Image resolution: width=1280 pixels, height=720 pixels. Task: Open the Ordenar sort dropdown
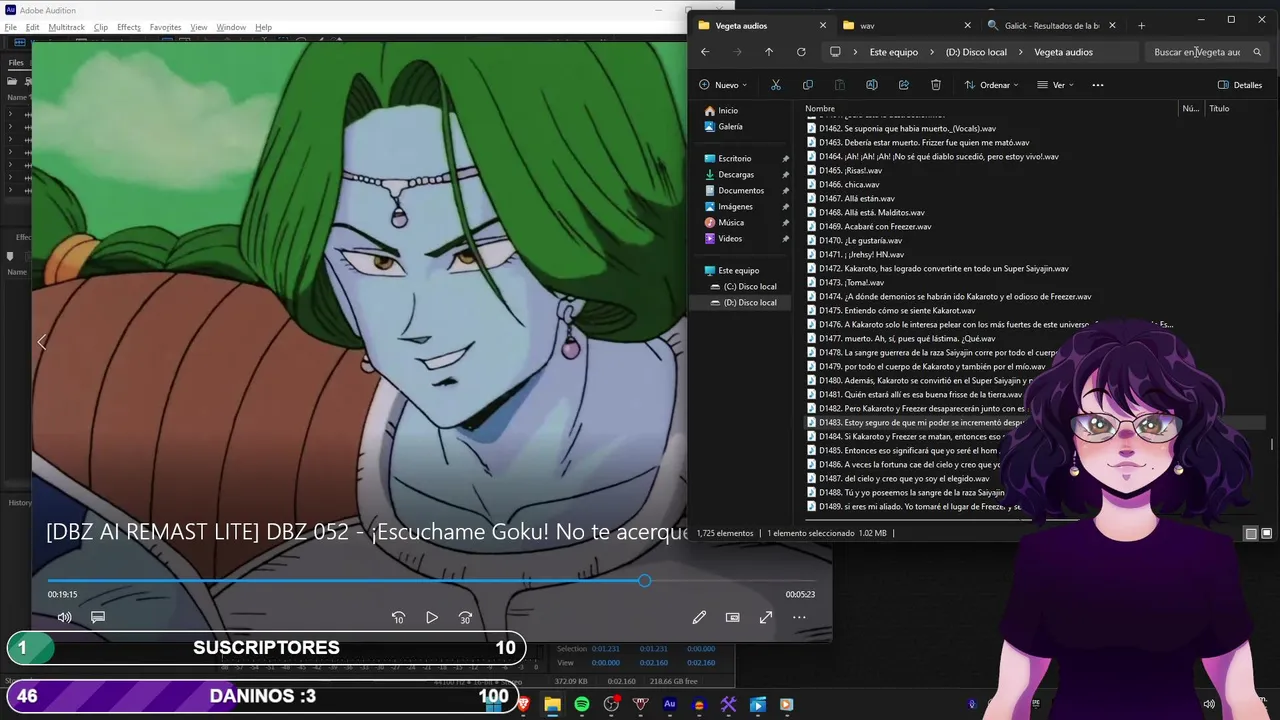click(x=991, y=85)
